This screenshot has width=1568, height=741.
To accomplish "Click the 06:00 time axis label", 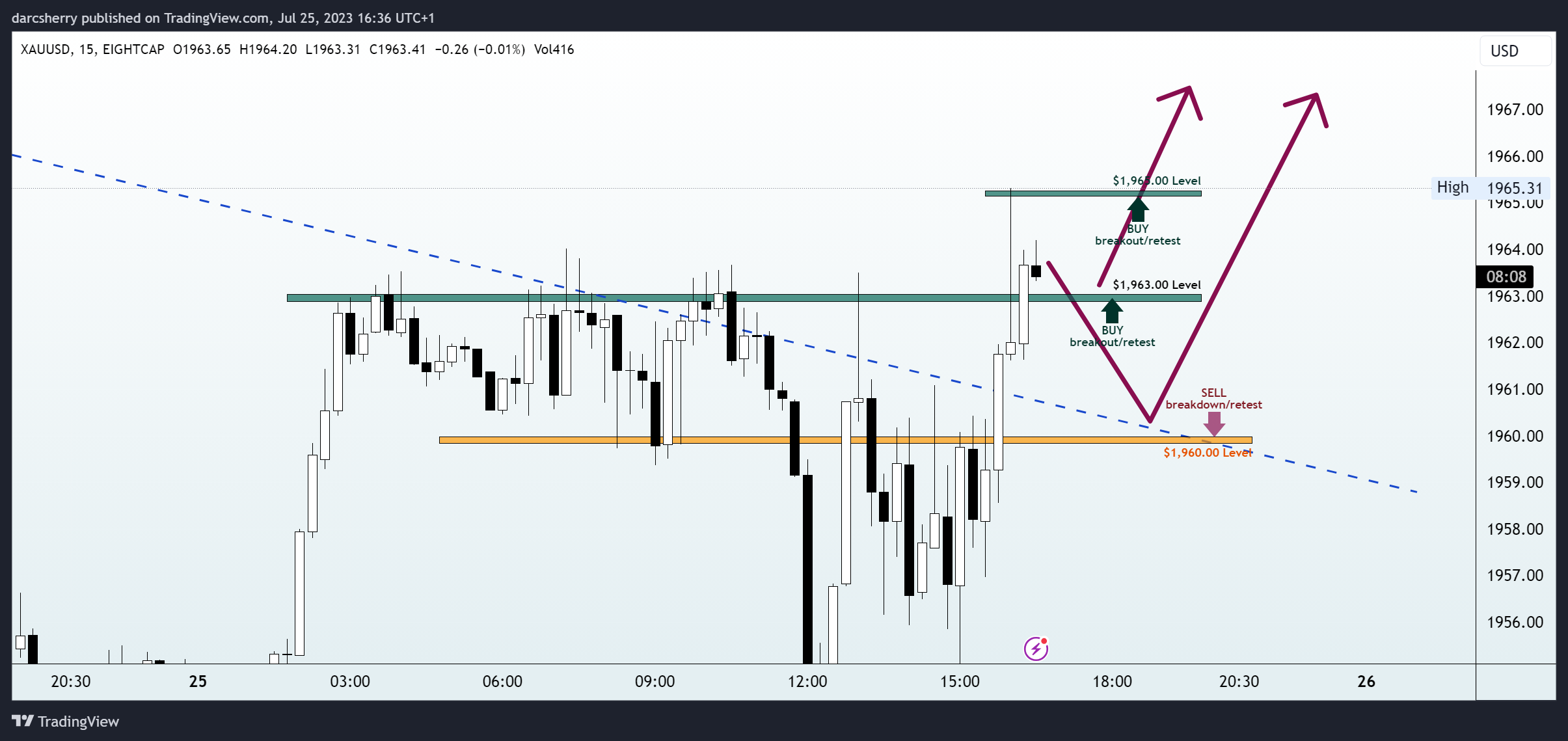I will coord(502,682).
